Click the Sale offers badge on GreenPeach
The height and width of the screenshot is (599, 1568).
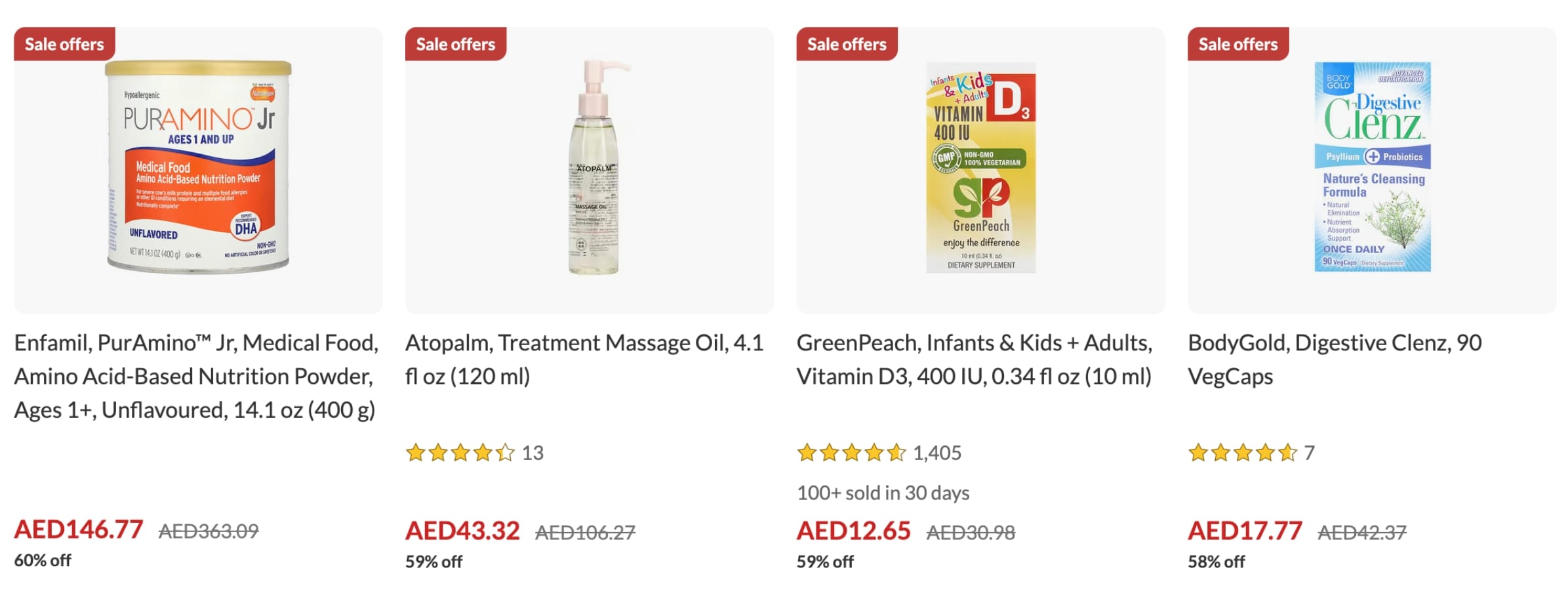(x=847, y=44)
